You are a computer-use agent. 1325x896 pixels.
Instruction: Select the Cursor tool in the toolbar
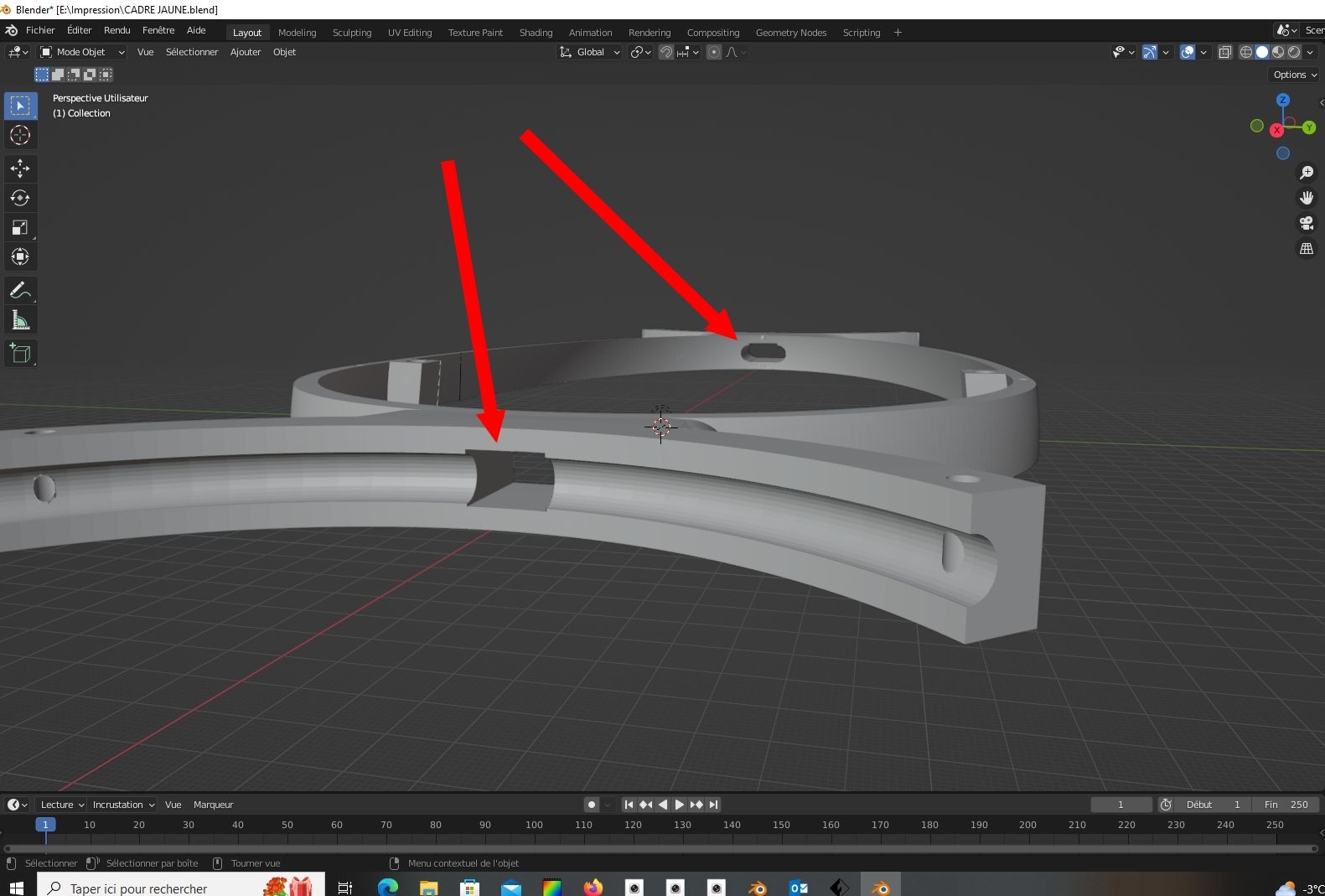20,135
